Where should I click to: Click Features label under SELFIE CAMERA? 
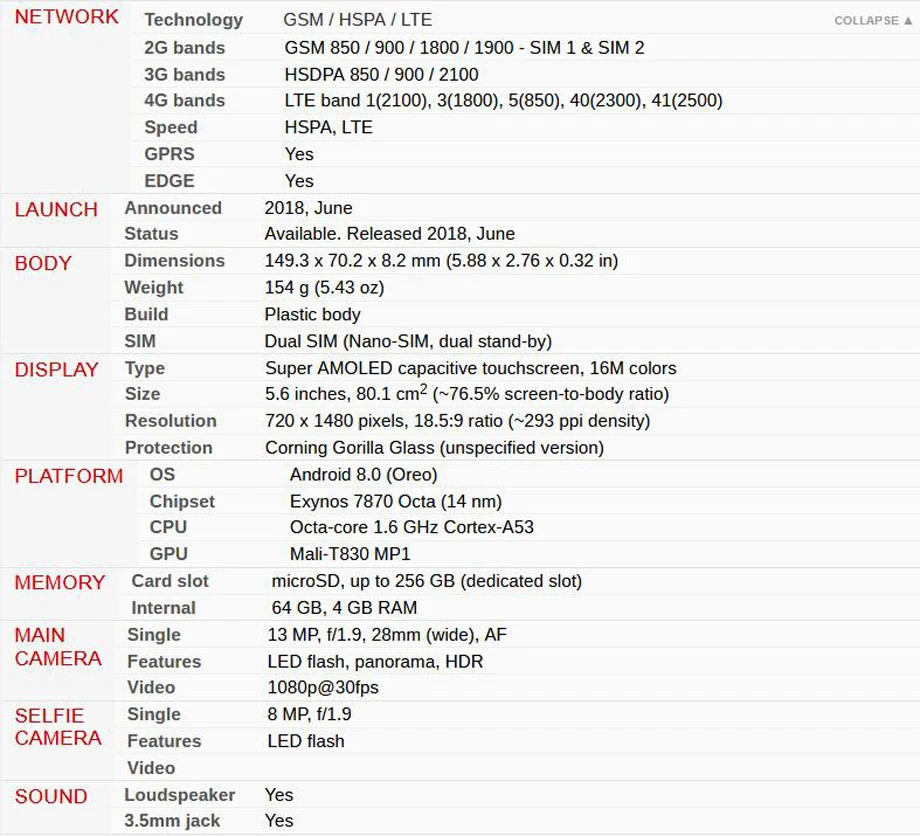pos(164,741)
